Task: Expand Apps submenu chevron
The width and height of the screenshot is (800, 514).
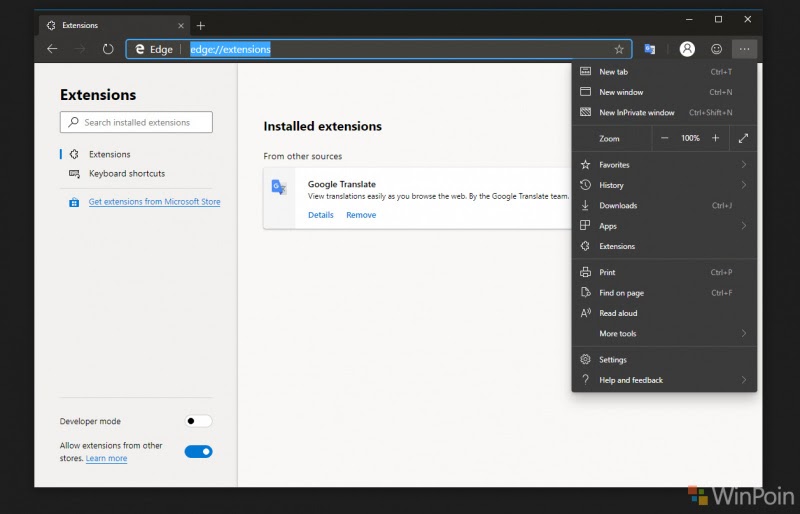Action: pos(744,226)
